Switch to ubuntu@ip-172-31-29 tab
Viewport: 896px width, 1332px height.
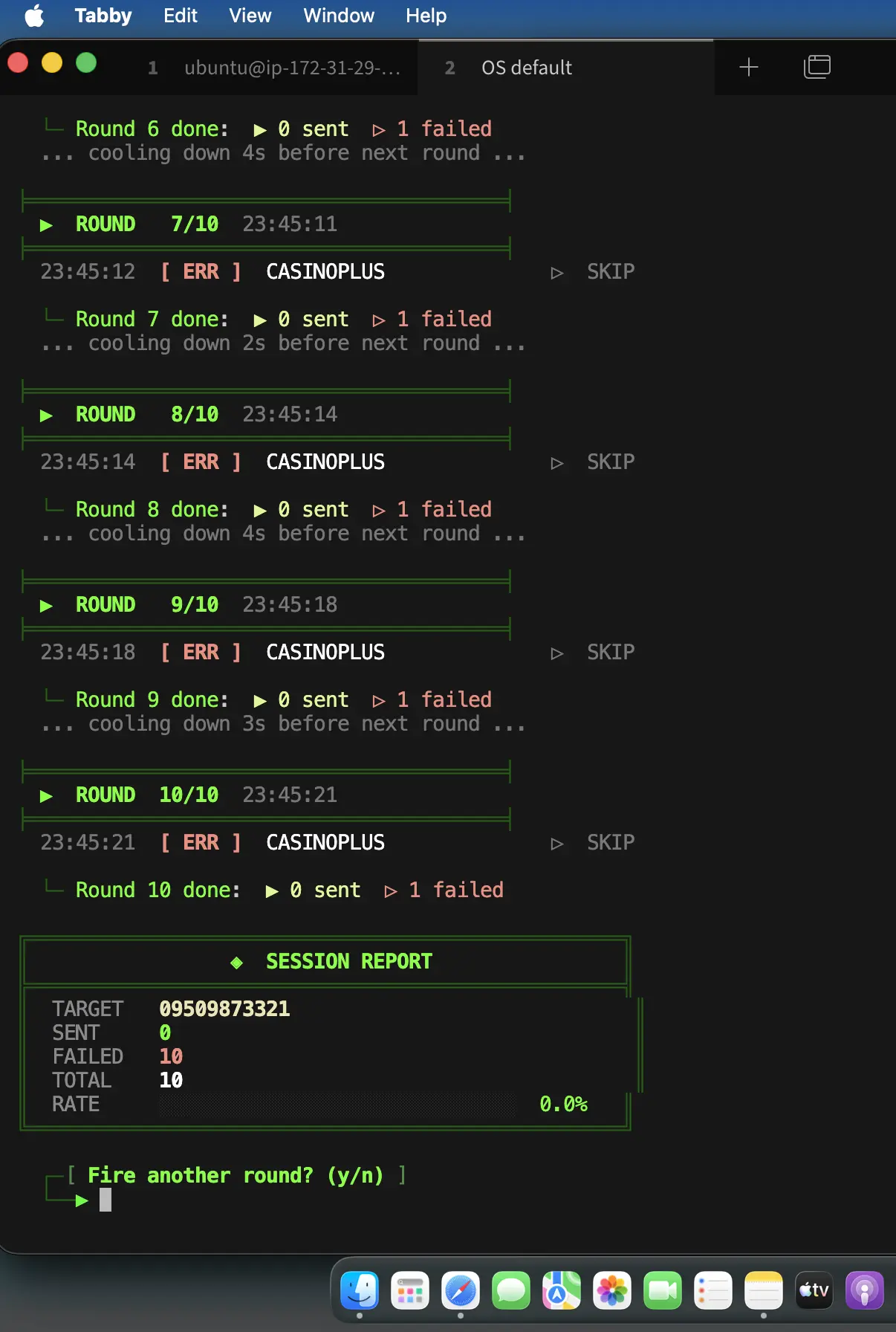tap(275, 68)
